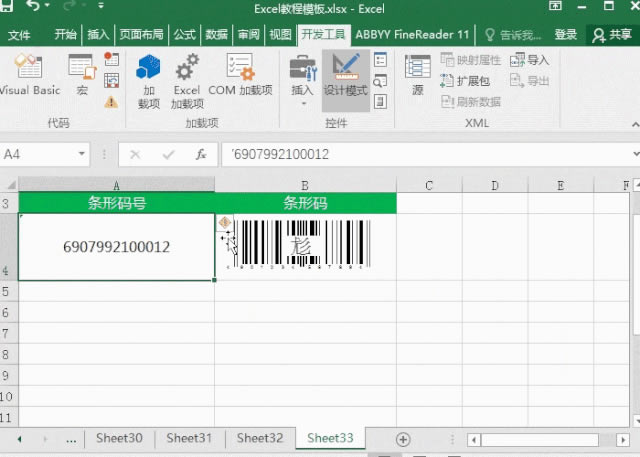This screenshot has height=457, width=640.
Task: Click the Sign in (登录) link
Action: pos(566,34)
